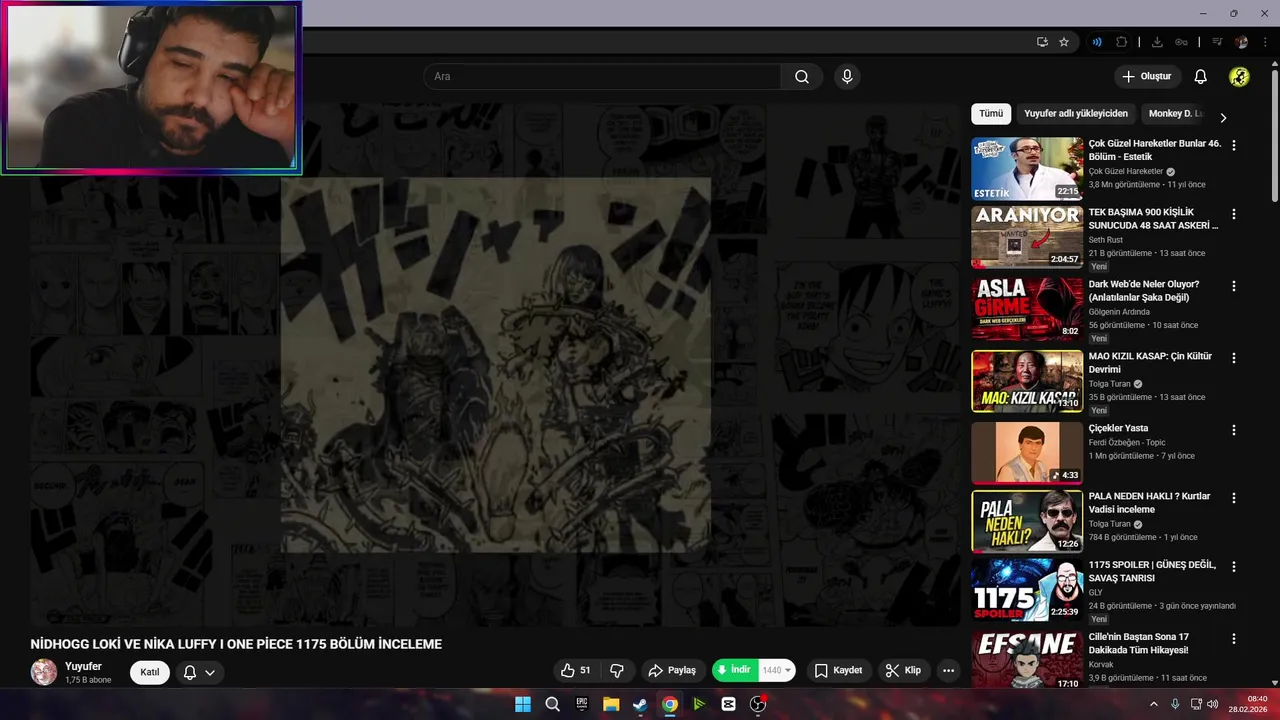The image size is (1280, 720).
Task: Open more actions ellipsis under video
Action: pyautogui.click(x=948, y=670)
